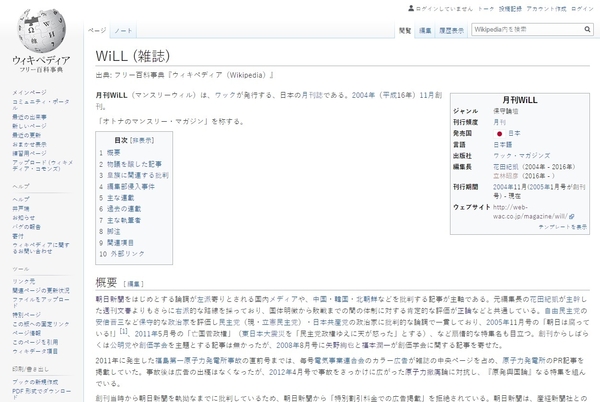Open 関連ページの更新状況 link

[x=41, y=291]
